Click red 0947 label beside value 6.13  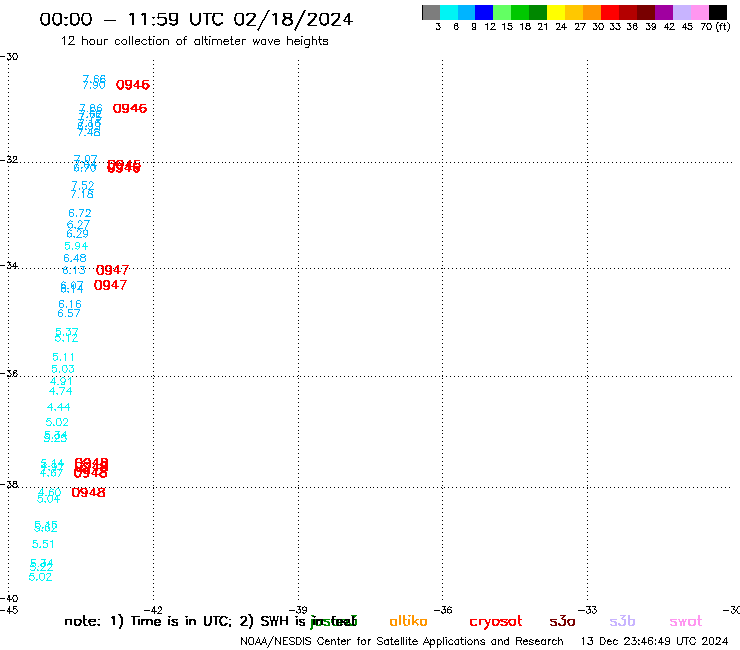tap(112, 270)
